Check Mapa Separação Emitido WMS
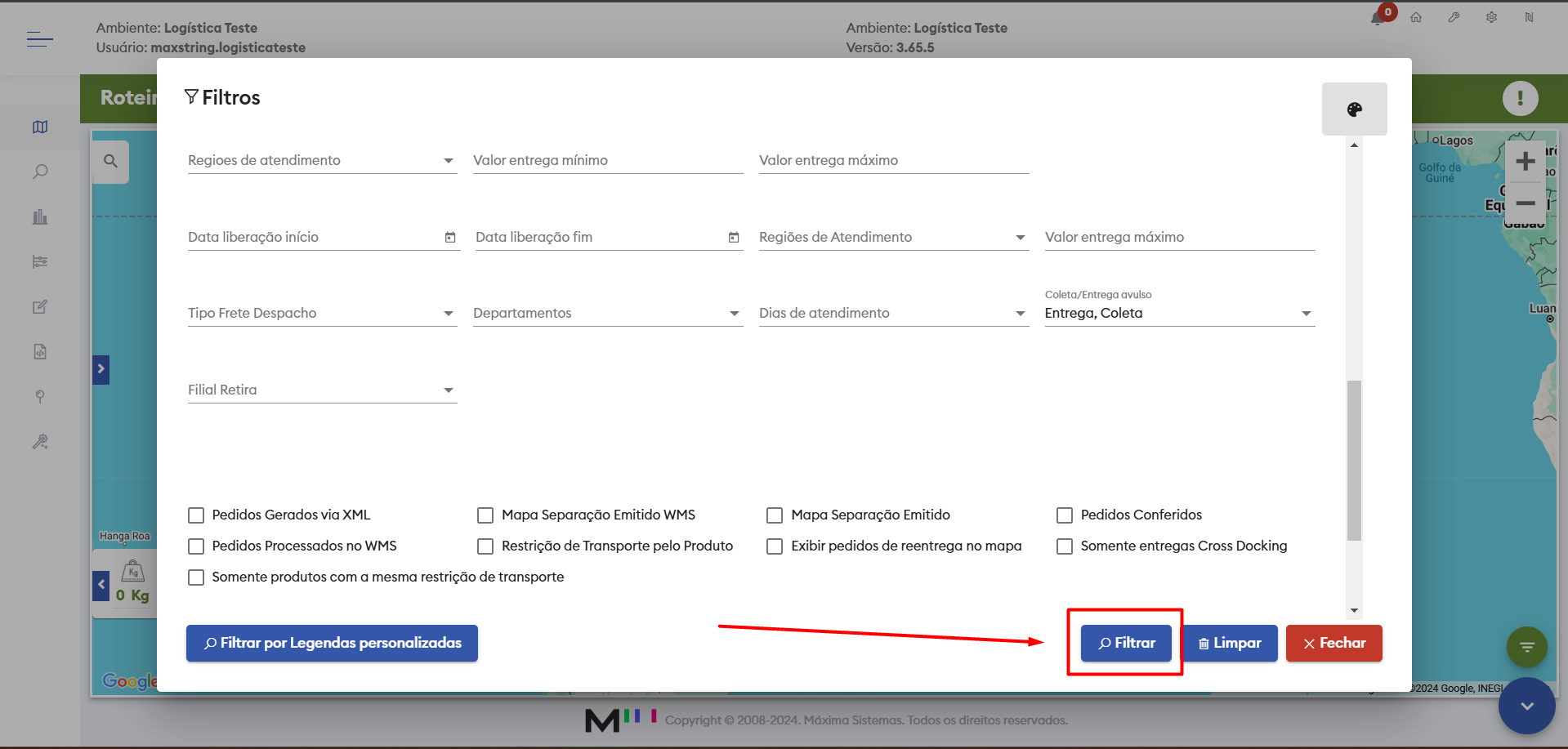This screenshot has width=1568, height=749. click(485, 515)
